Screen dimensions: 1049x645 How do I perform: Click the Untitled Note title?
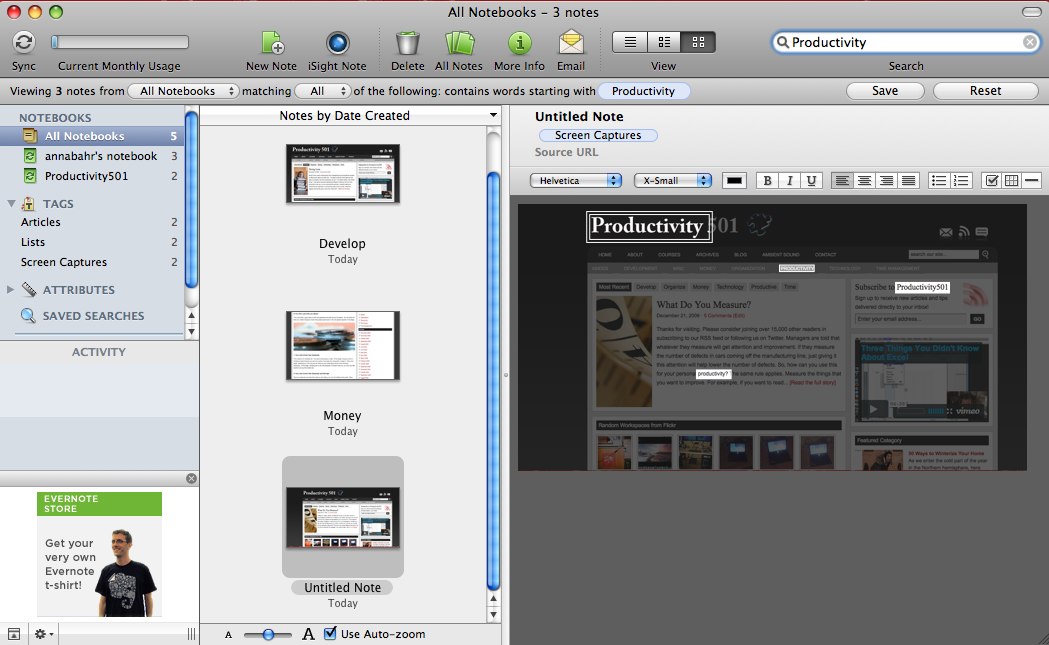579,116
